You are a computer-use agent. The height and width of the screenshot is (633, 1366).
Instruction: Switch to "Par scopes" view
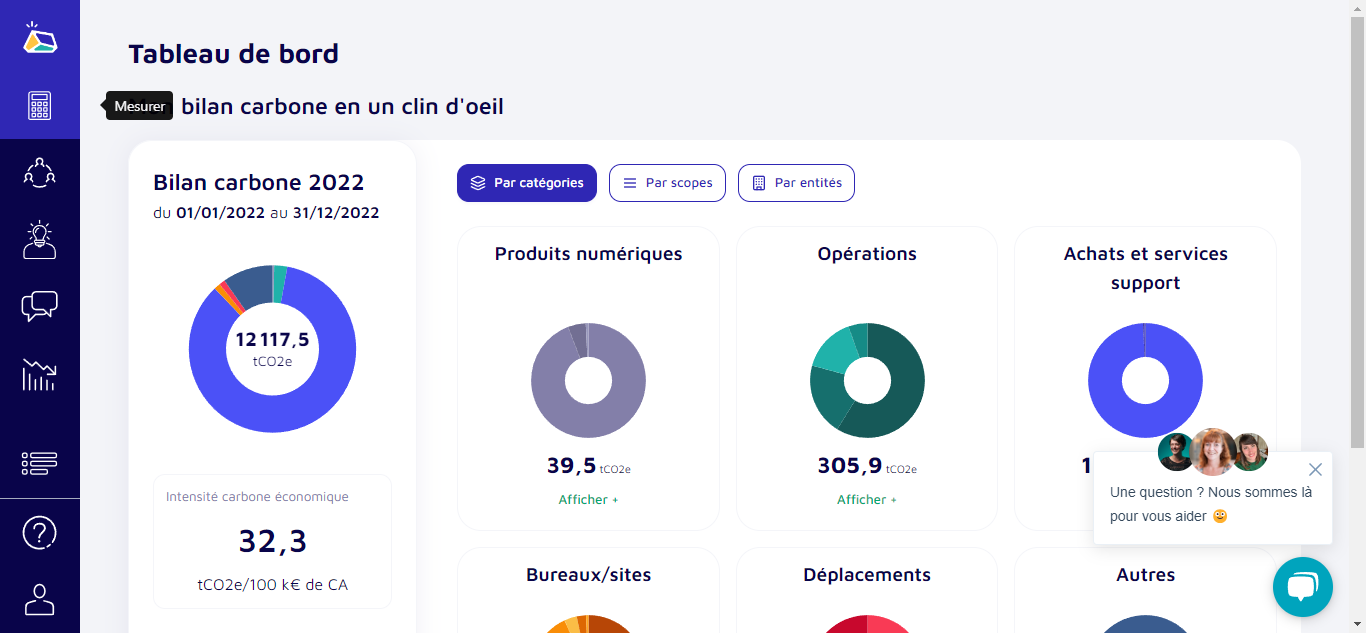[x=667, y=183]
